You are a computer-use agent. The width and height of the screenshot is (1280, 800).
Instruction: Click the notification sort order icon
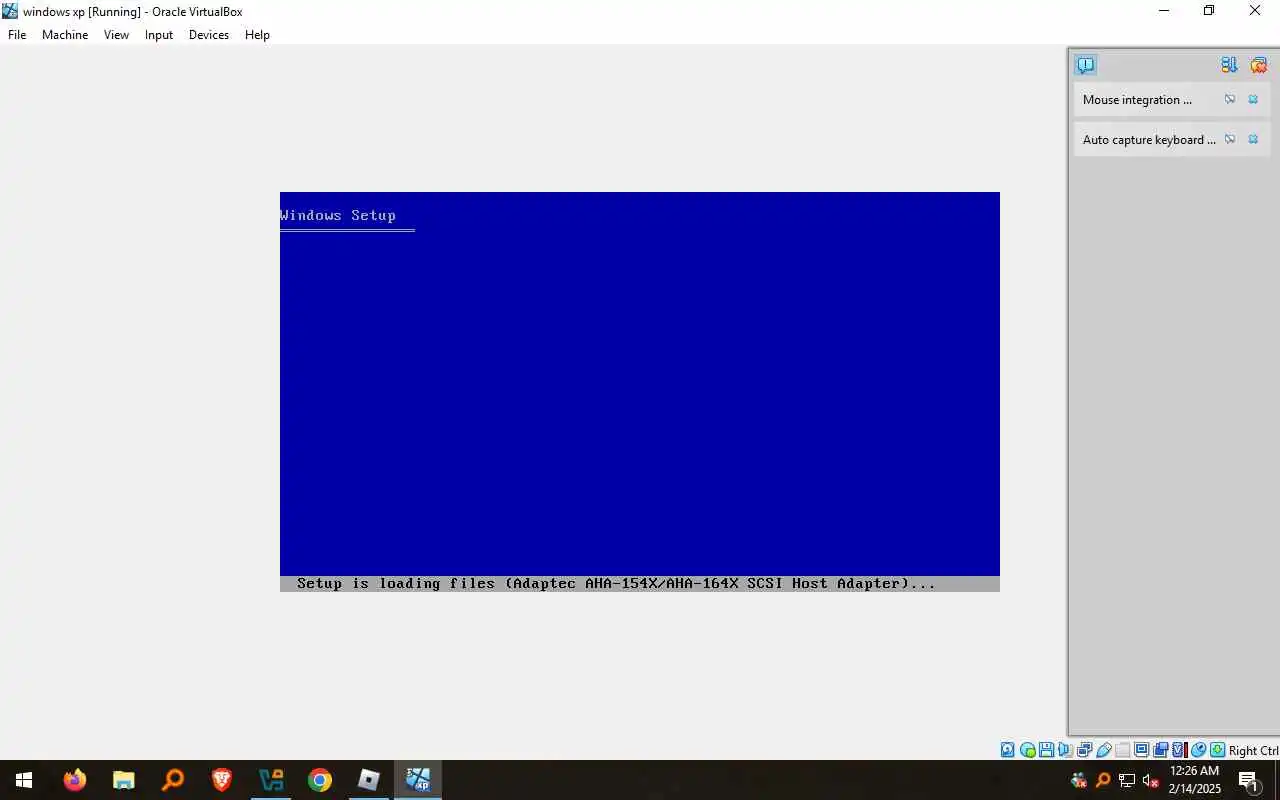1229,65
